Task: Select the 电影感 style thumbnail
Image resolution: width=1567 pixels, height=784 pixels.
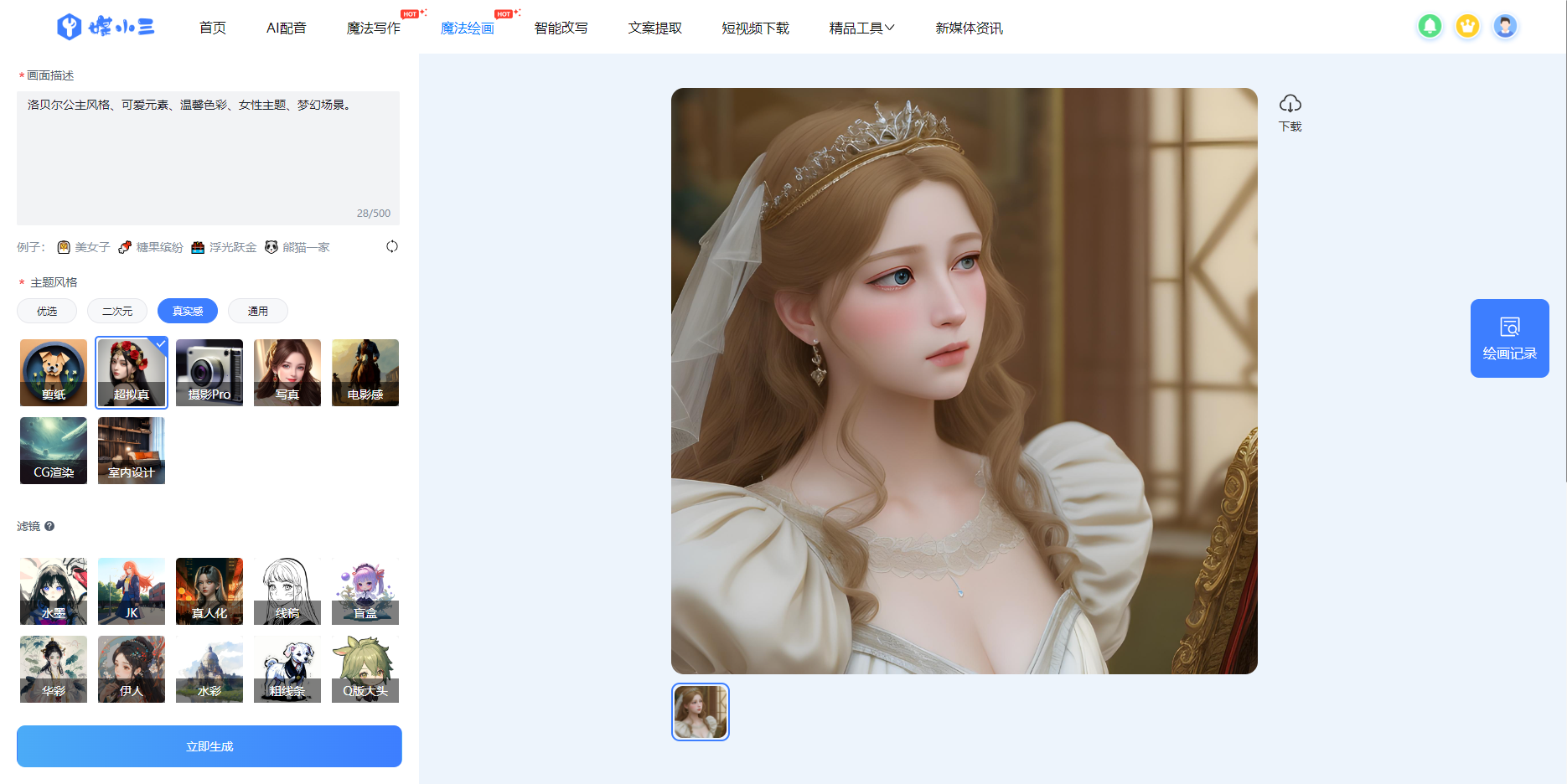Action: click(x=365, y=373)
